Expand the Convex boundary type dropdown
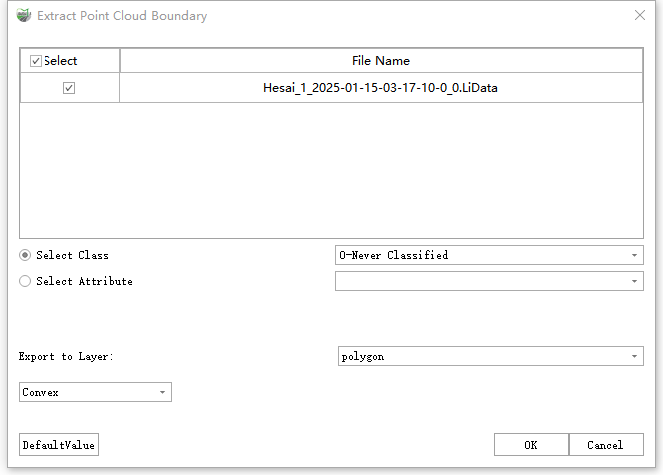 (x=95, y=392)
